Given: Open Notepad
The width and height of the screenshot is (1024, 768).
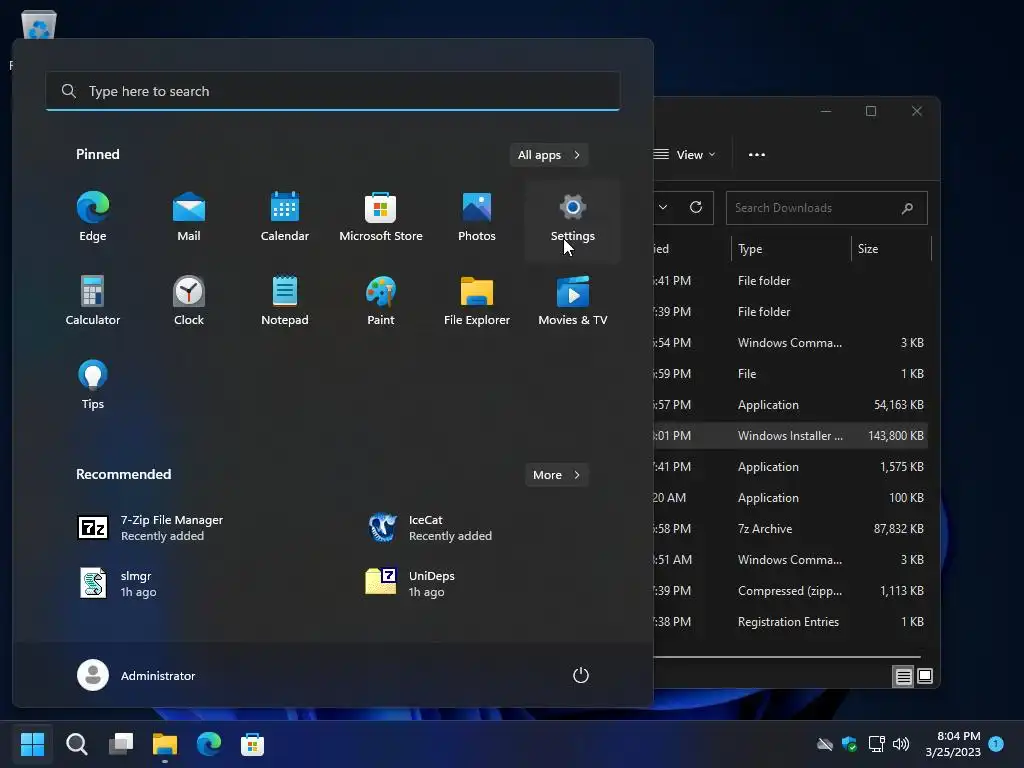Looking at the screenshot, I should click(285, 301).
